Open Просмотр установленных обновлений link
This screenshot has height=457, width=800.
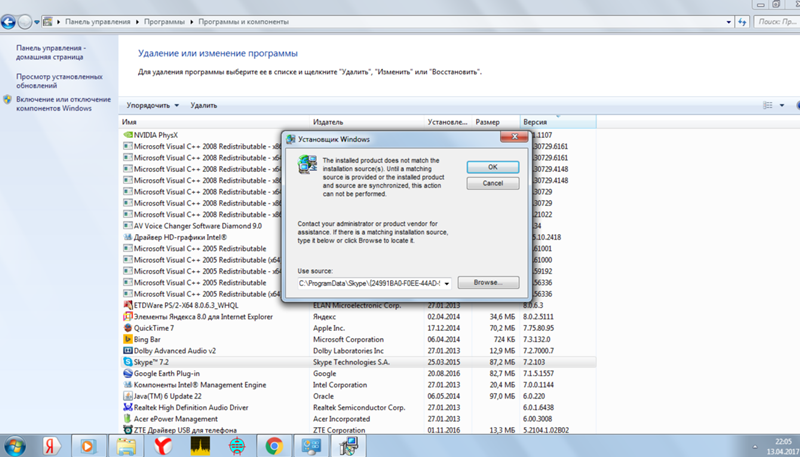click(x=59, y=81)
